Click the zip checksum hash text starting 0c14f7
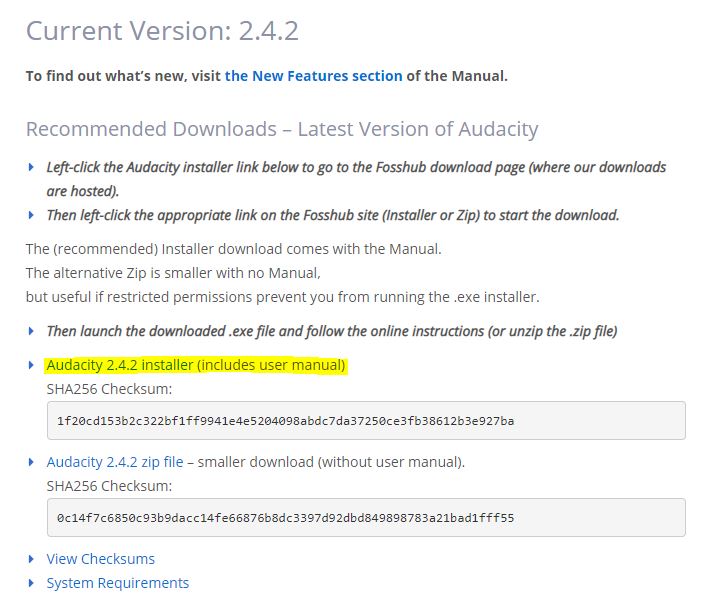Image resolution: width=703 pixels, height=609 pixels. pyautogui.click(x=285, y=518)
